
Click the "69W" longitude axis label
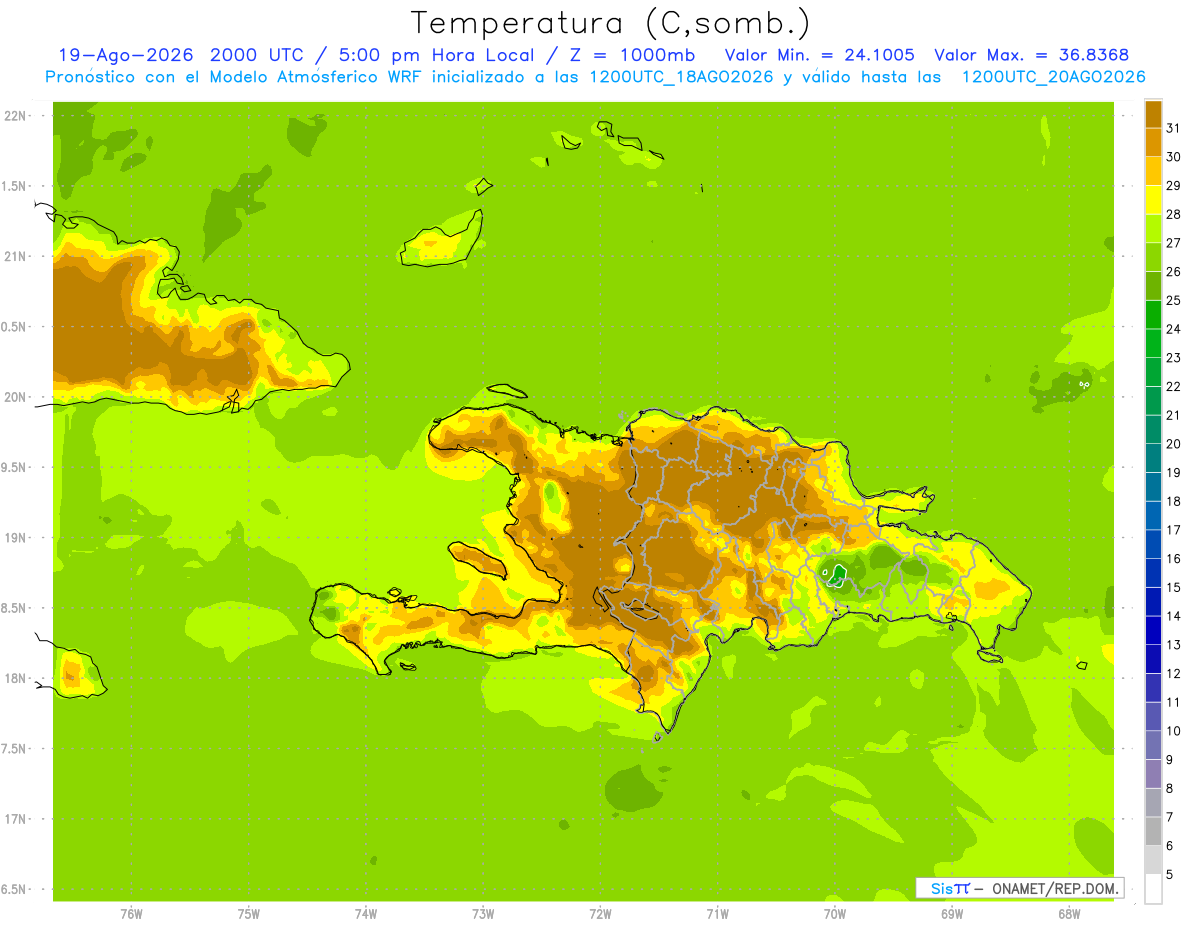pyautogui.click(x=952, y=913)
